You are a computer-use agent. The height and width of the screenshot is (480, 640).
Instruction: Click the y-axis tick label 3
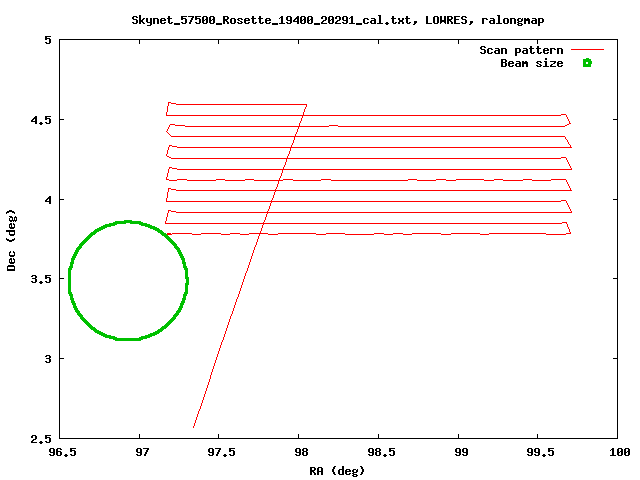coord(49,359)
